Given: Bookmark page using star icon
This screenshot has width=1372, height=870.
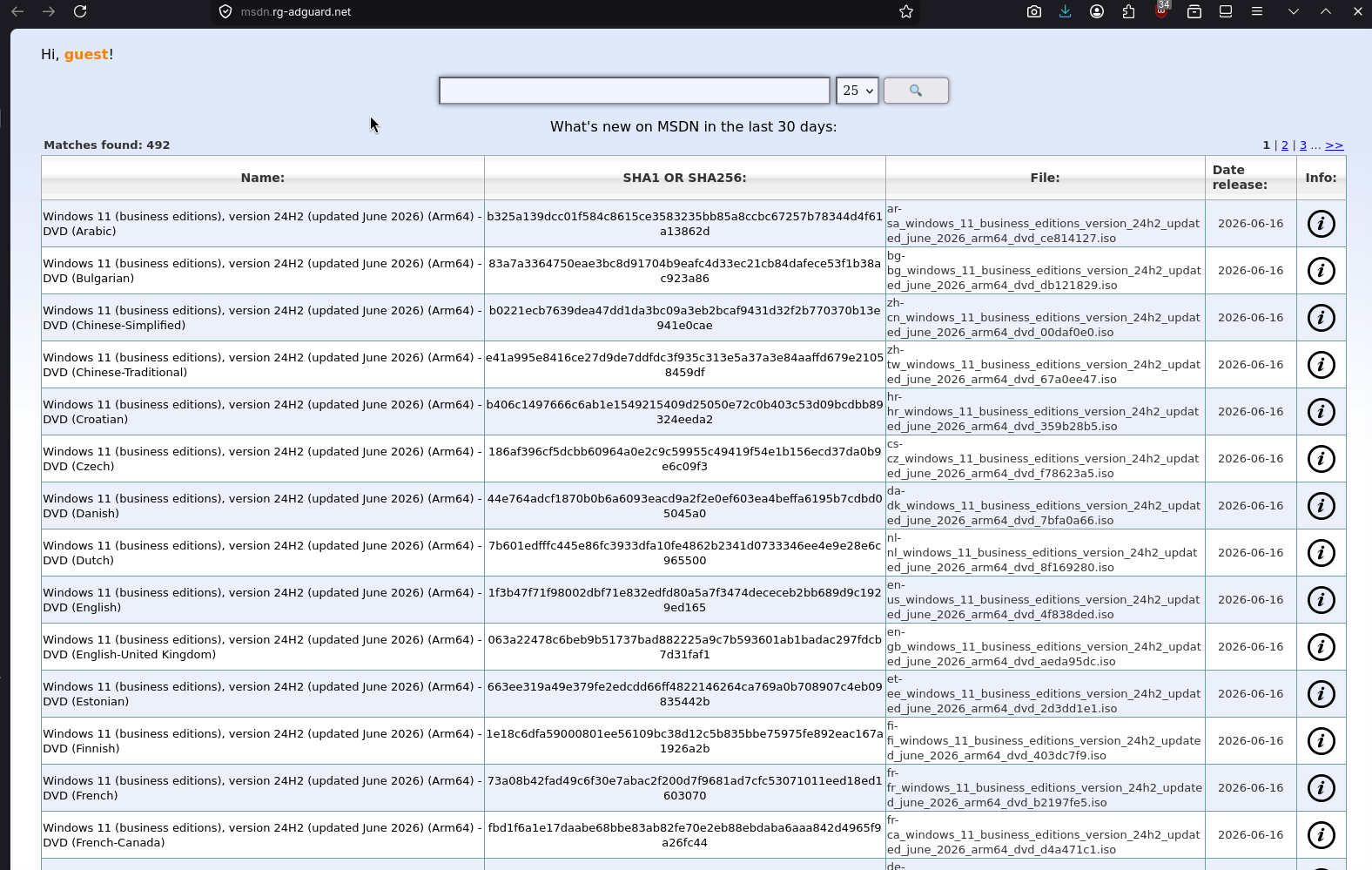Looking at the screenshot, I should (x=906, y=11).
